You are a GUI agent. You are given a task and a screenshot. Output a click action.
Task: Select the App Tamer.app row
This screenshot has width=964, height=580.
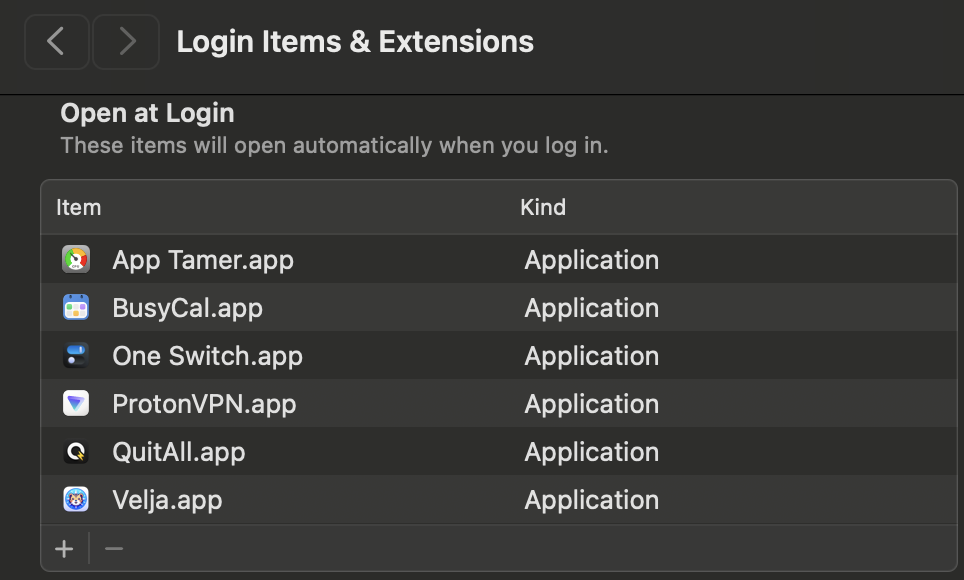coord(203,260)
